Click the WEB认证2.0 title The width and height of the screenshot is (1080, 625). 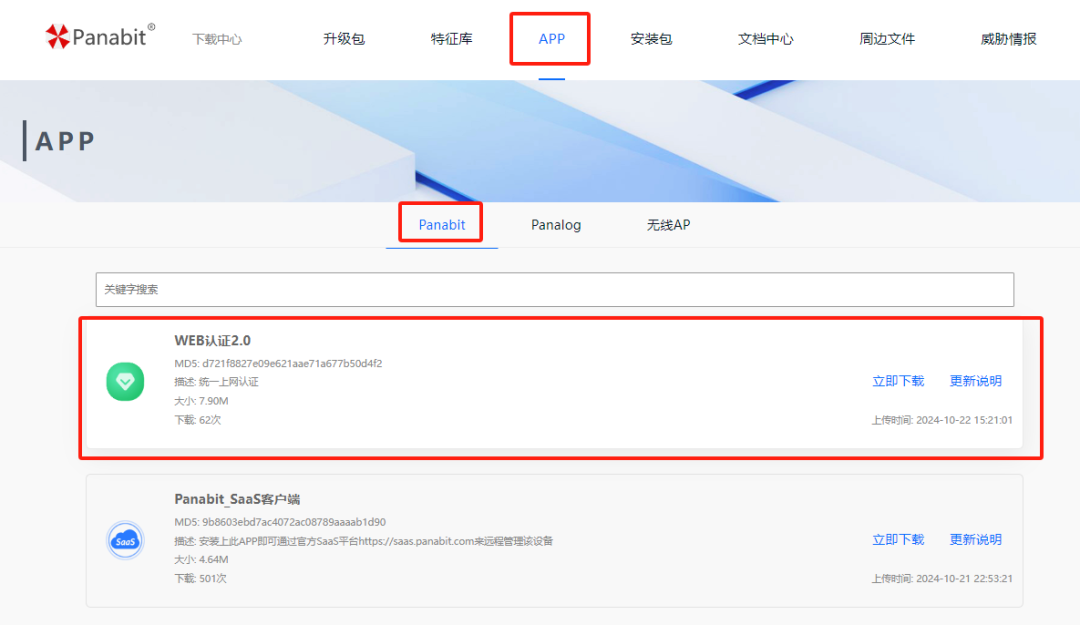(x=212, y=340)
